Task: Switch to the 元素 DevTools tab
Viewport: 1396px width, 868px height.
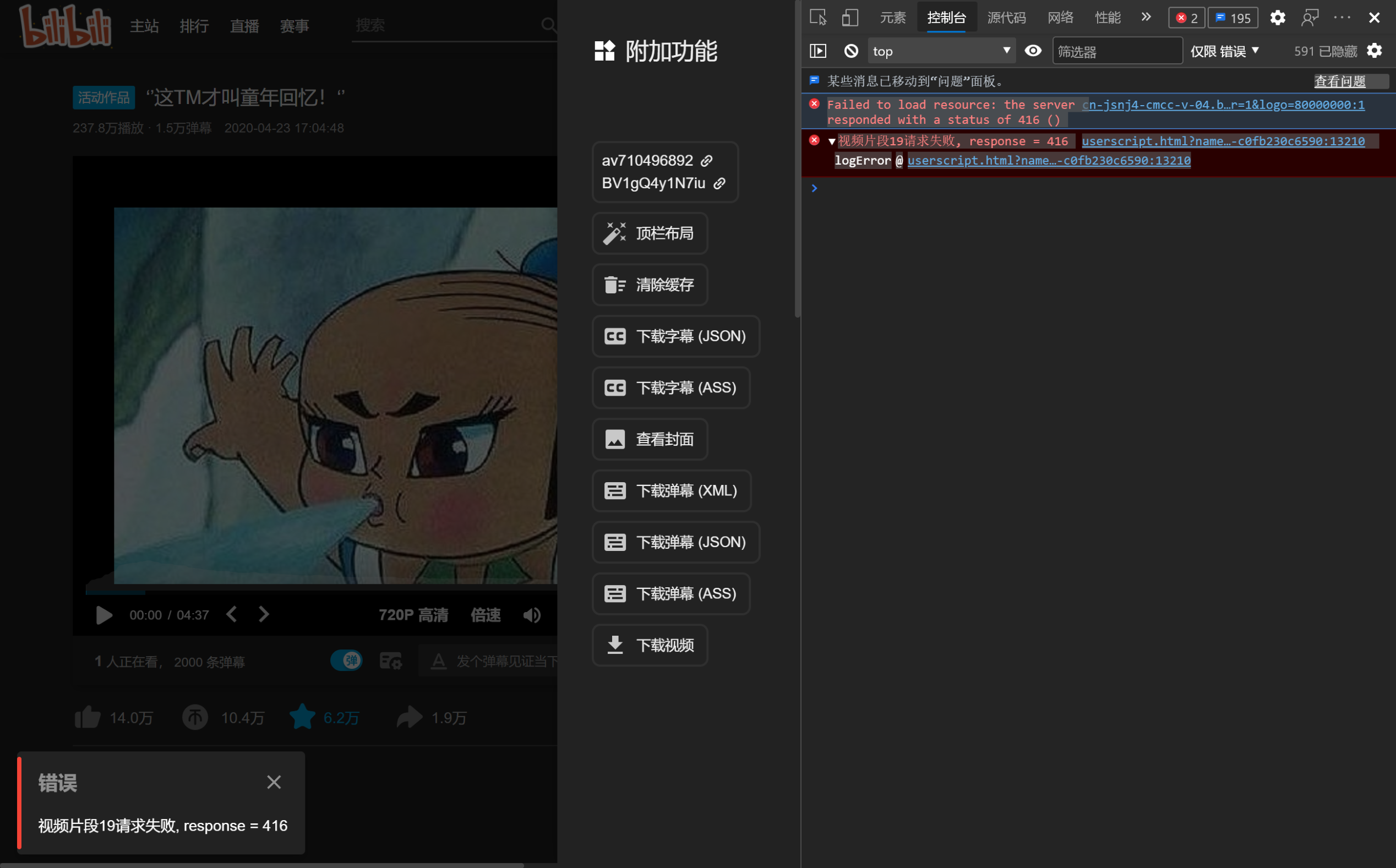Action: coord(892,17)
